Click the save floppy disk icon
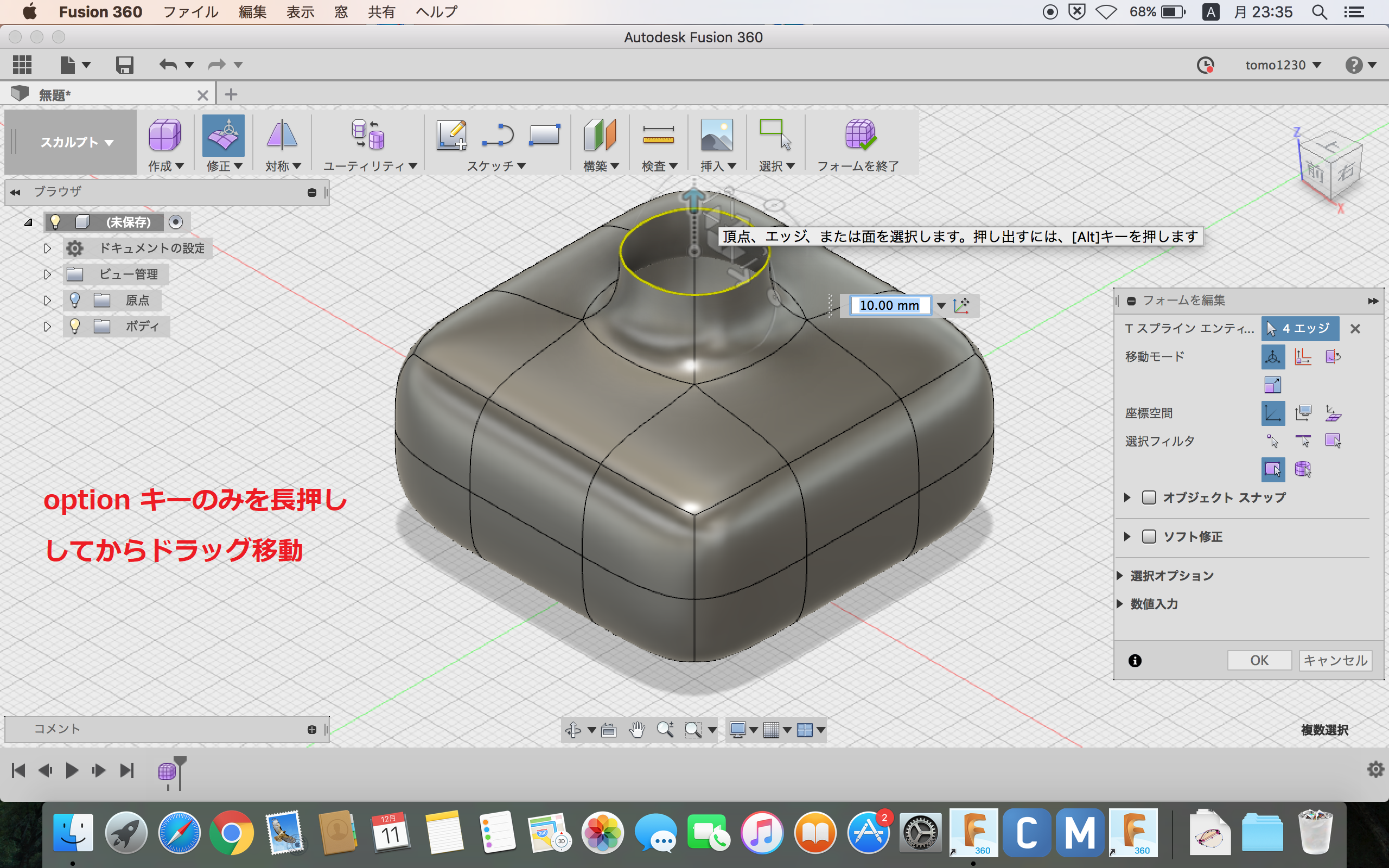Screen dimensions: 1389x868 point(125,65)
